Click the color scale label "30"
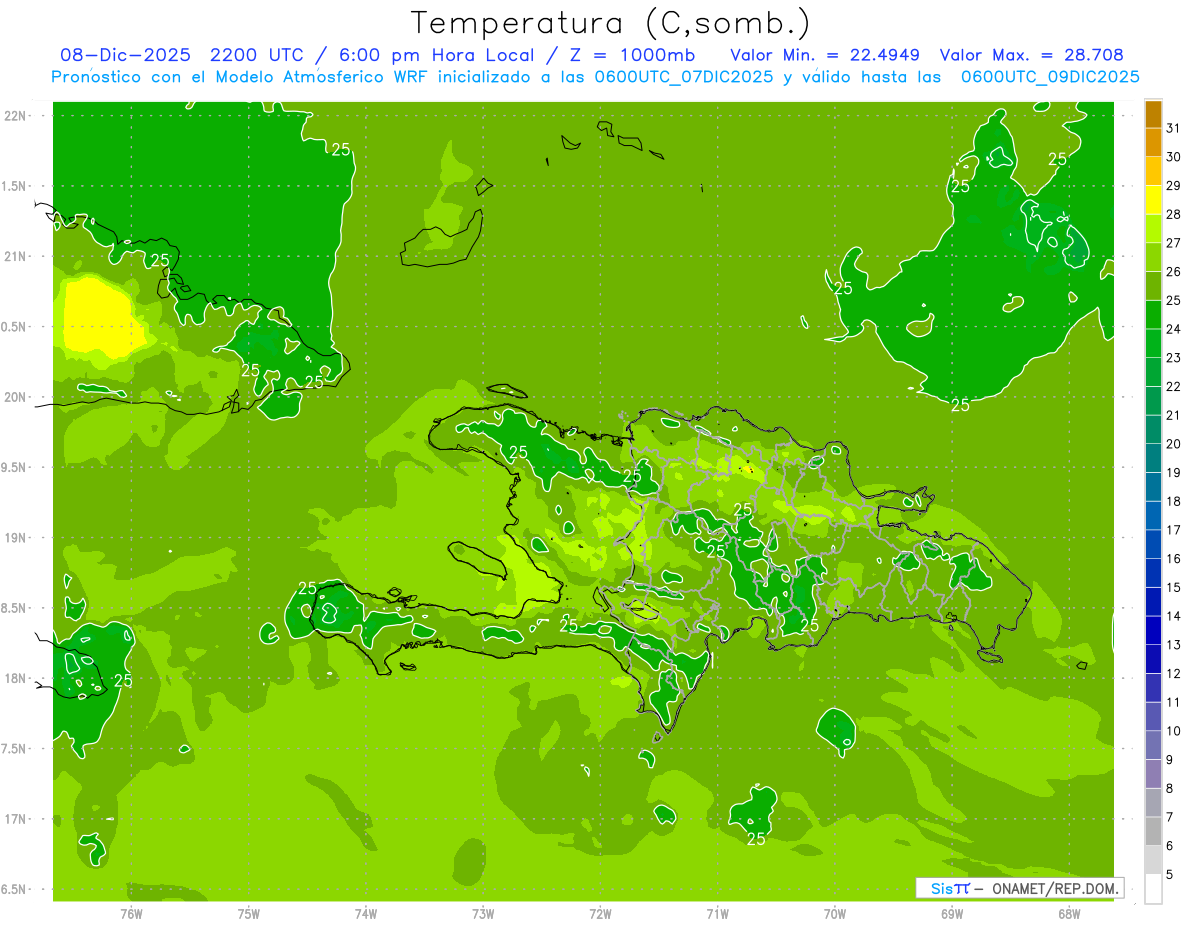1200x927 pixels. coord(1174,157)
